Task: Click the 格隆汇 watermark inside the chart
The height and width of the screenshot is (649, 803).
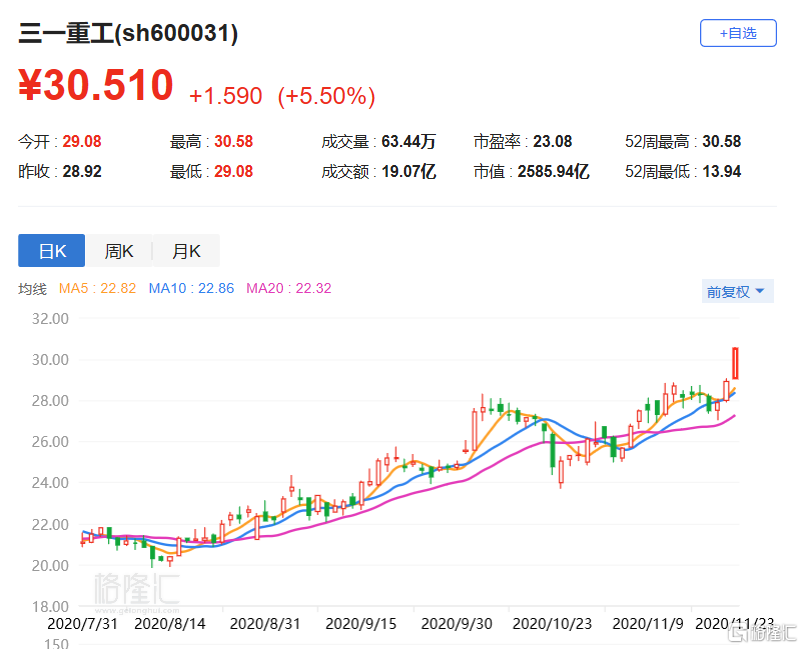Action: pyautogui.click(x=135, y=592)
